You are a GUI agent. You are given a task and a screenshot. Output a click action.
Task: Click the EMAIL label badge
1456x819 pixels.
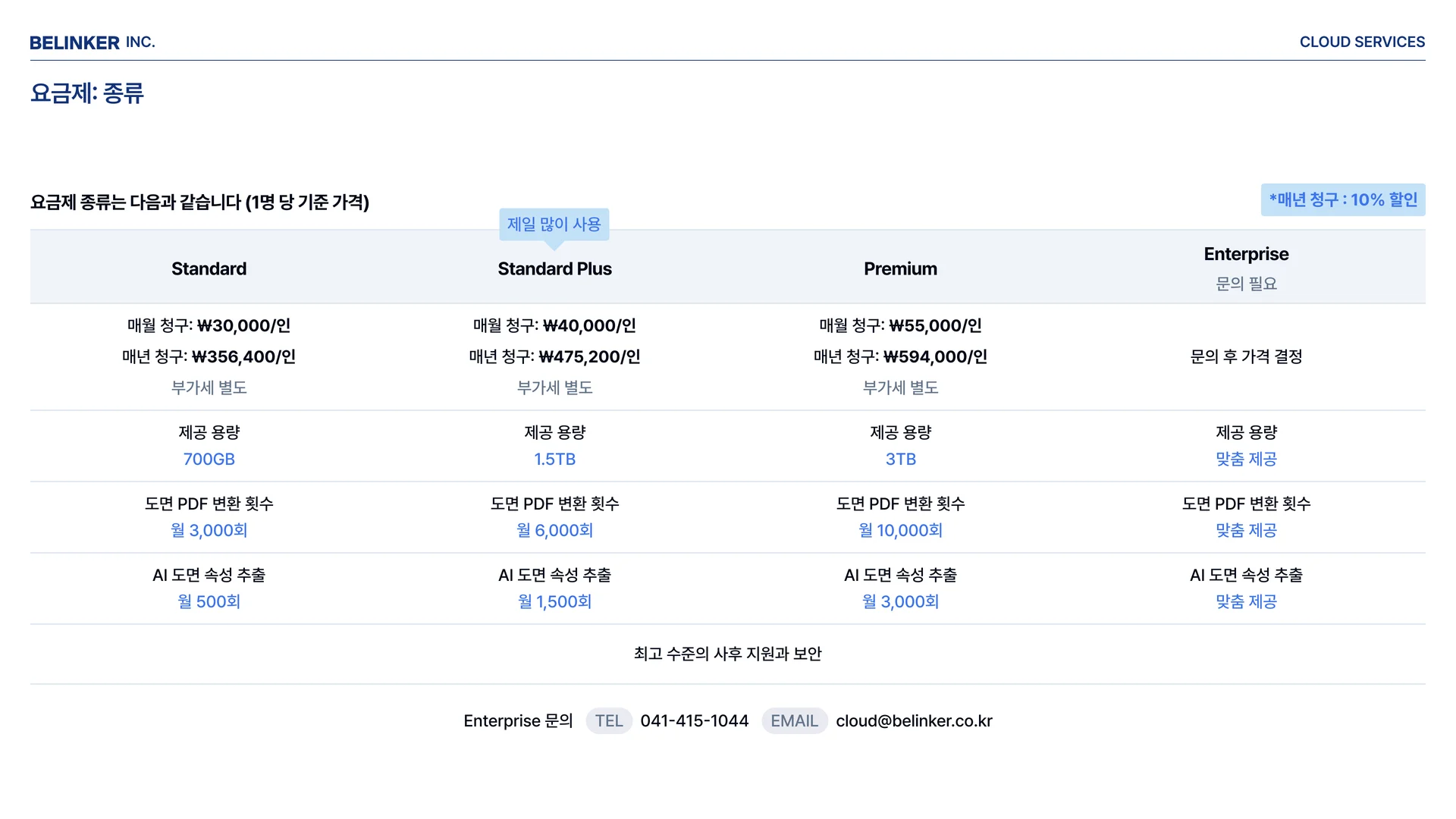click(794, 721)
